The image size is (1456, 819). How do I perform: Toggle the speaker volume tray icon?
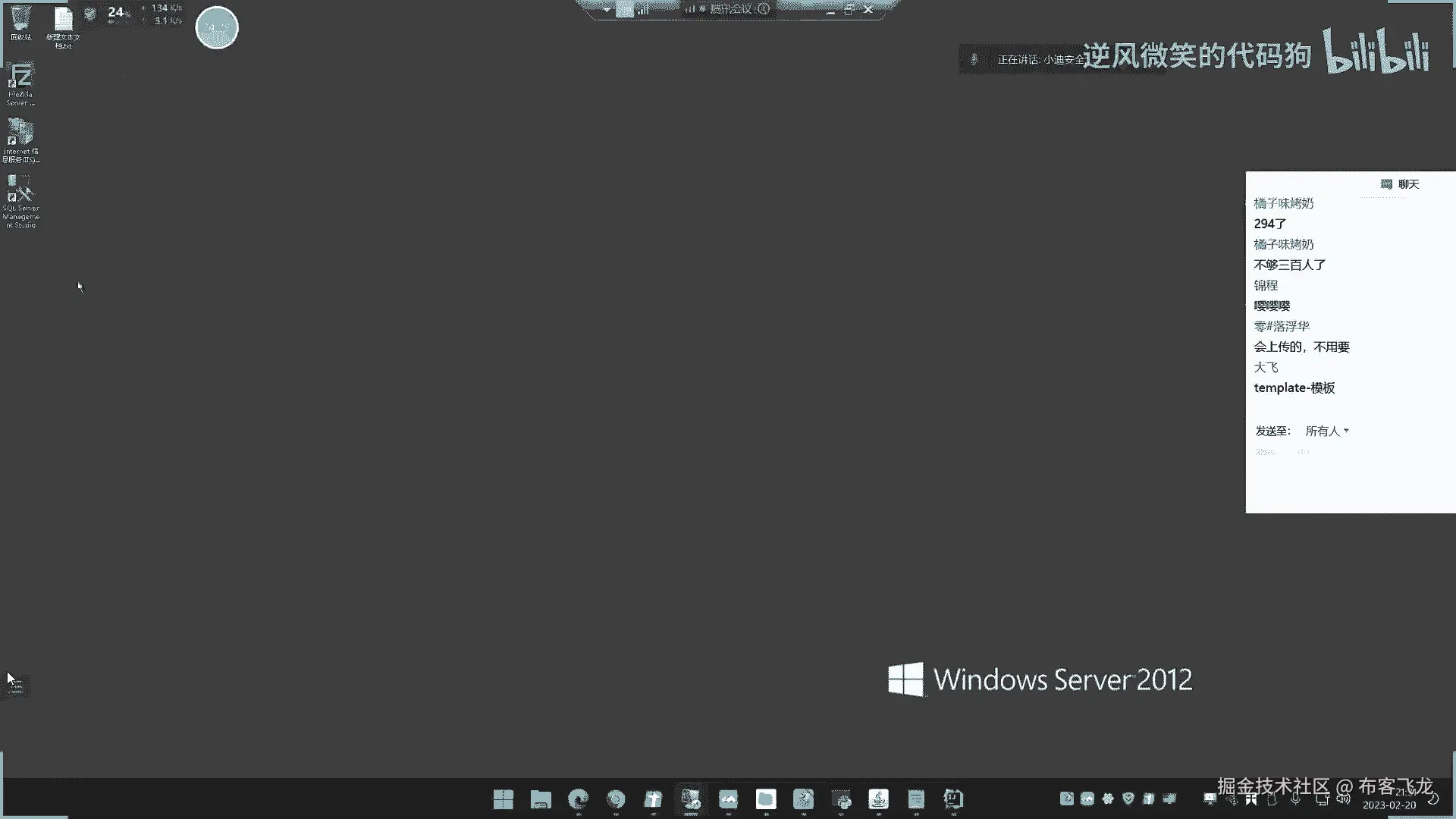tap(1343, 799)
